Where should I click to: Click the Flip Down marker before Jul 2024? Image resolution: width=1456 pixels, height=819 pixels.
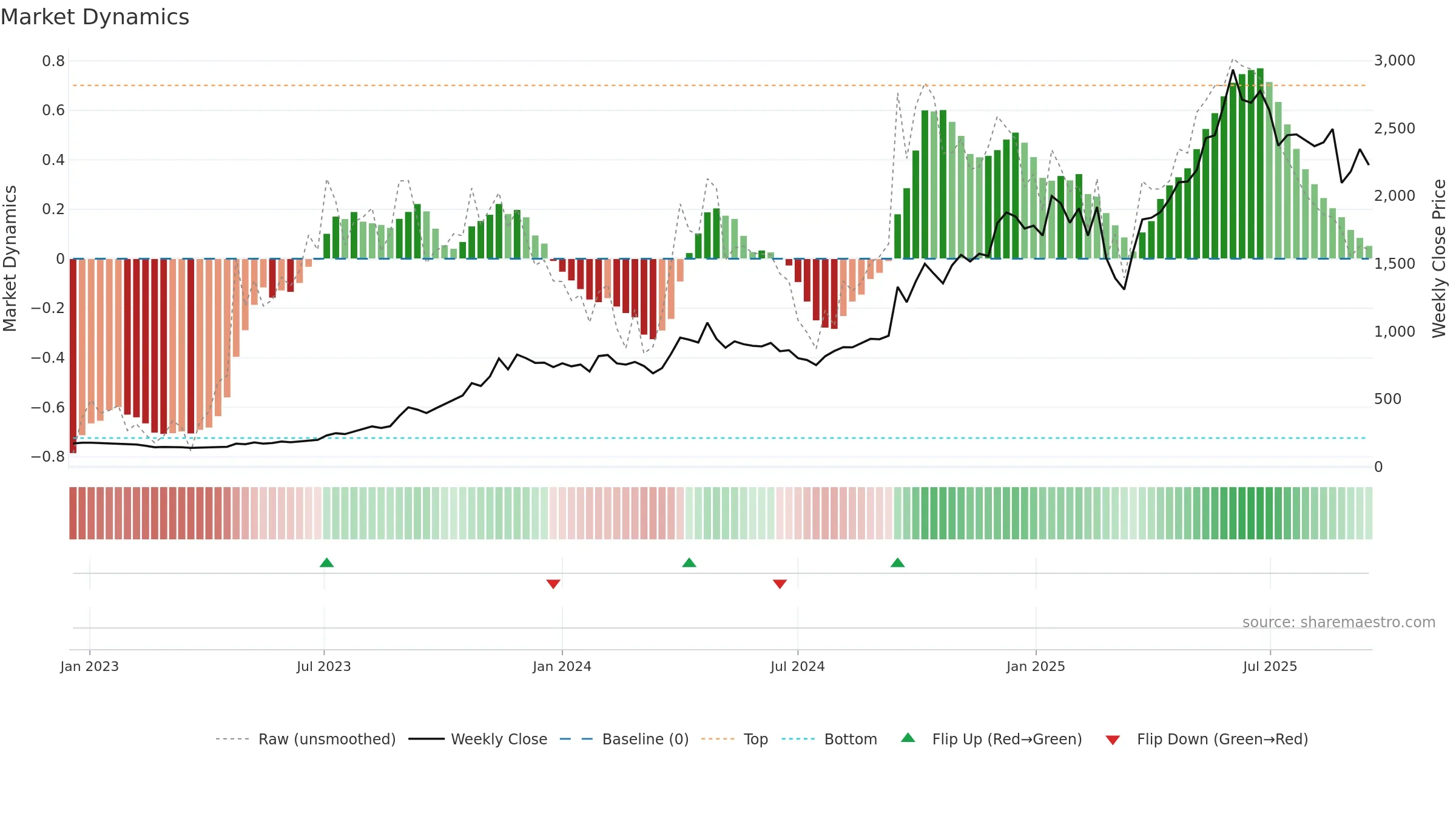pos(780,584)
